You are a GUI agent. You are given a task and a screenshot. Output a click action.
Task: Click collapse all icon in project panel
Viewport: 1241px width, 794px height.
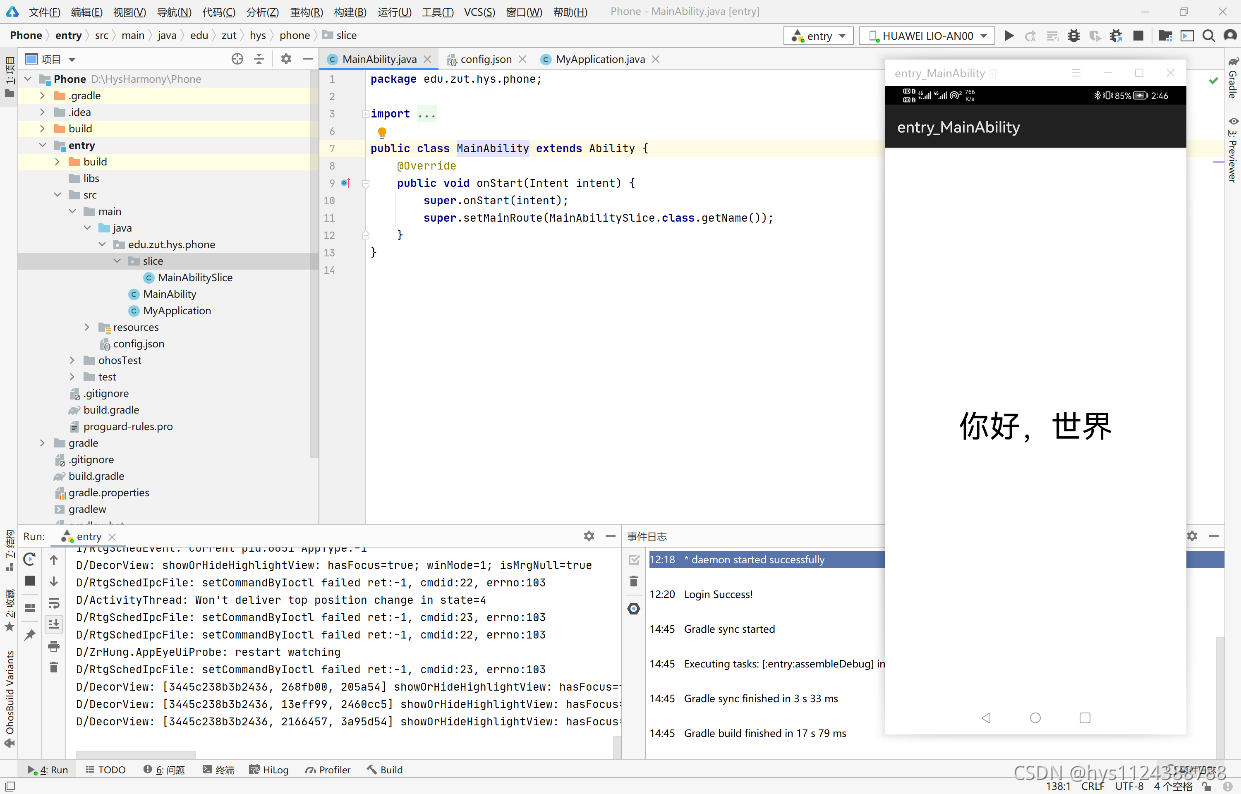pos(259,59)
